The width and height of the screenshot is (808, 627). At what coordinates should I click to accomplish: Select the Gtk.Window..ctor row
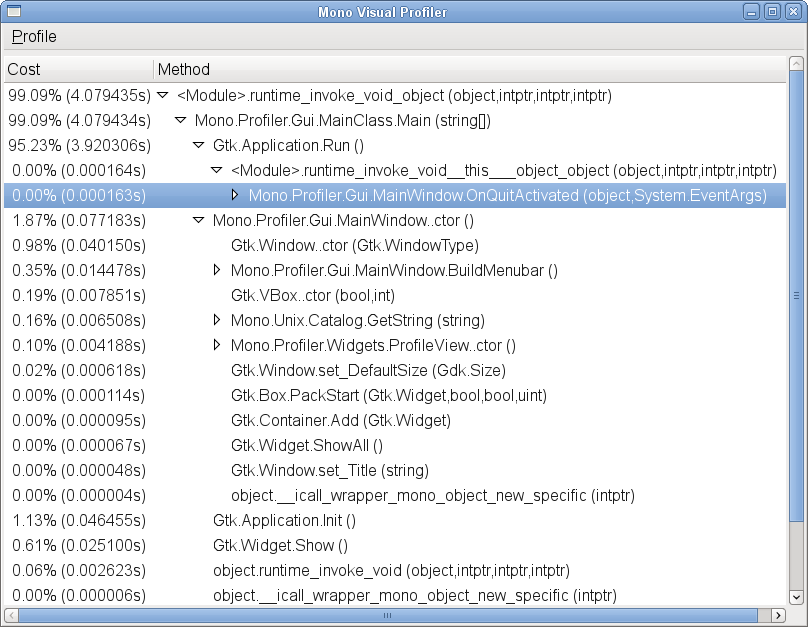coord(354,246)
